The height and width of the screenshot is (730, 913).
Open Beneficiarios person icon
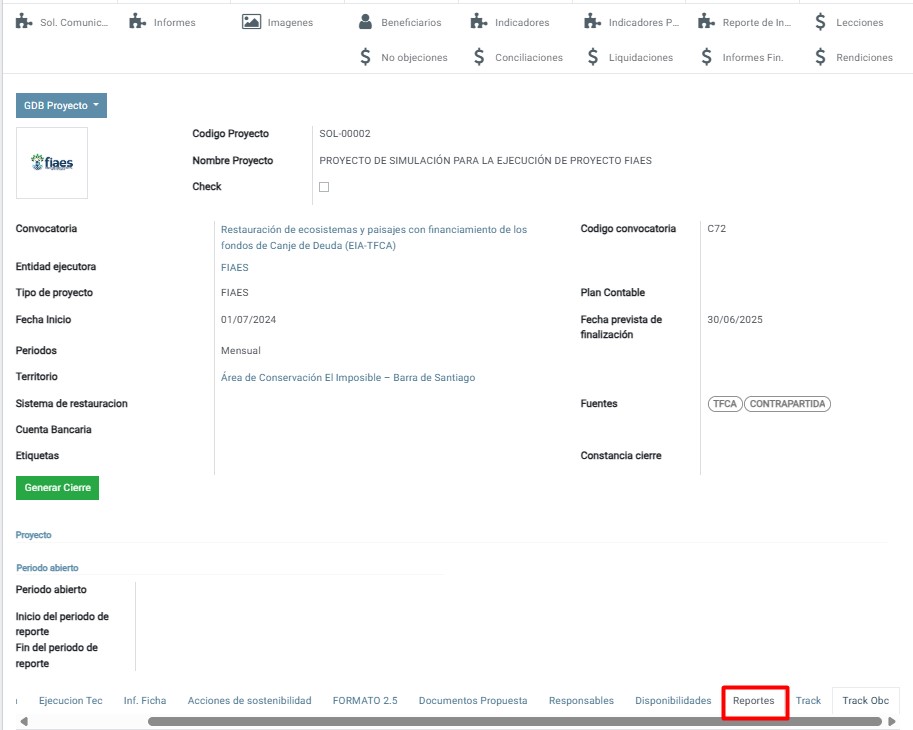[365, 22]
